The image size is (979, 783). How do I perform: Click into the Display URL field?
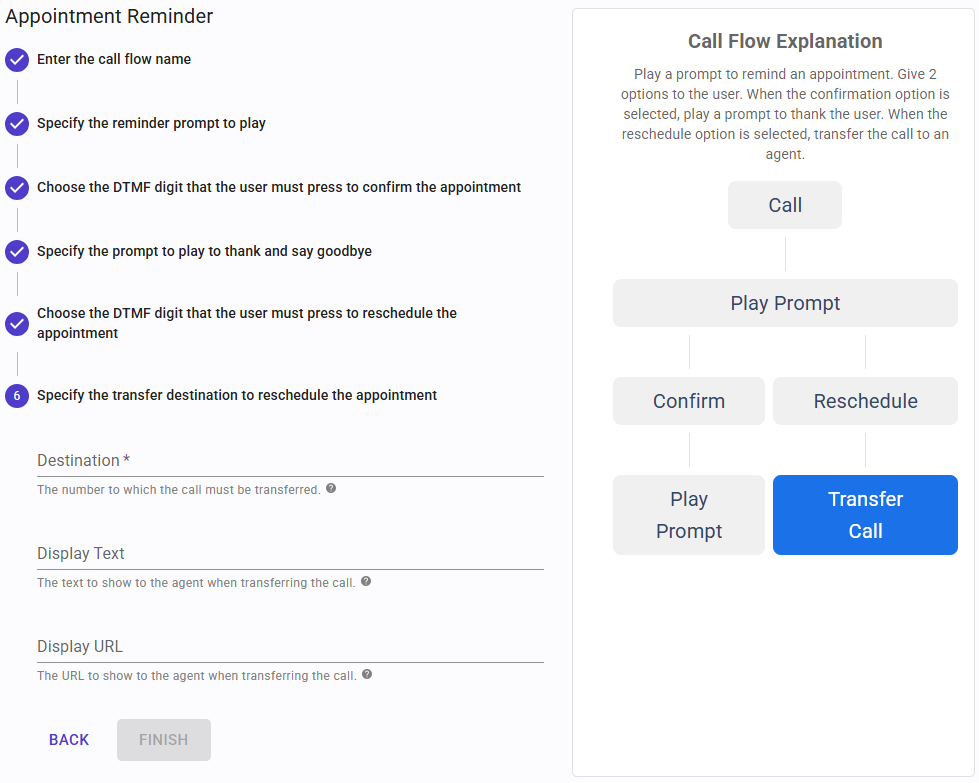(x=290, y=647)
